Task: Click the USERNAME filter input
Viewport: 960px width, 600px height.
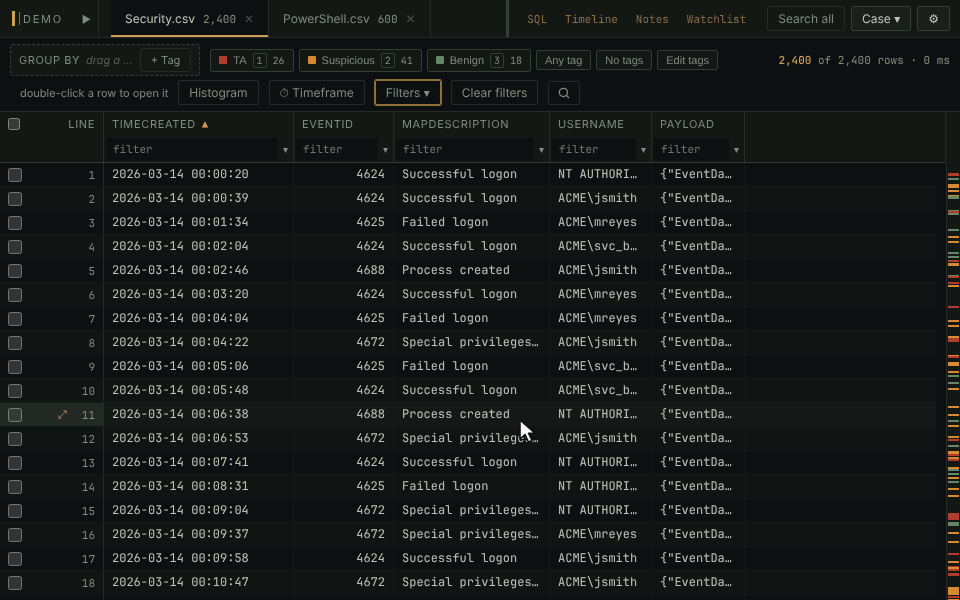Action: pos(594,150)
